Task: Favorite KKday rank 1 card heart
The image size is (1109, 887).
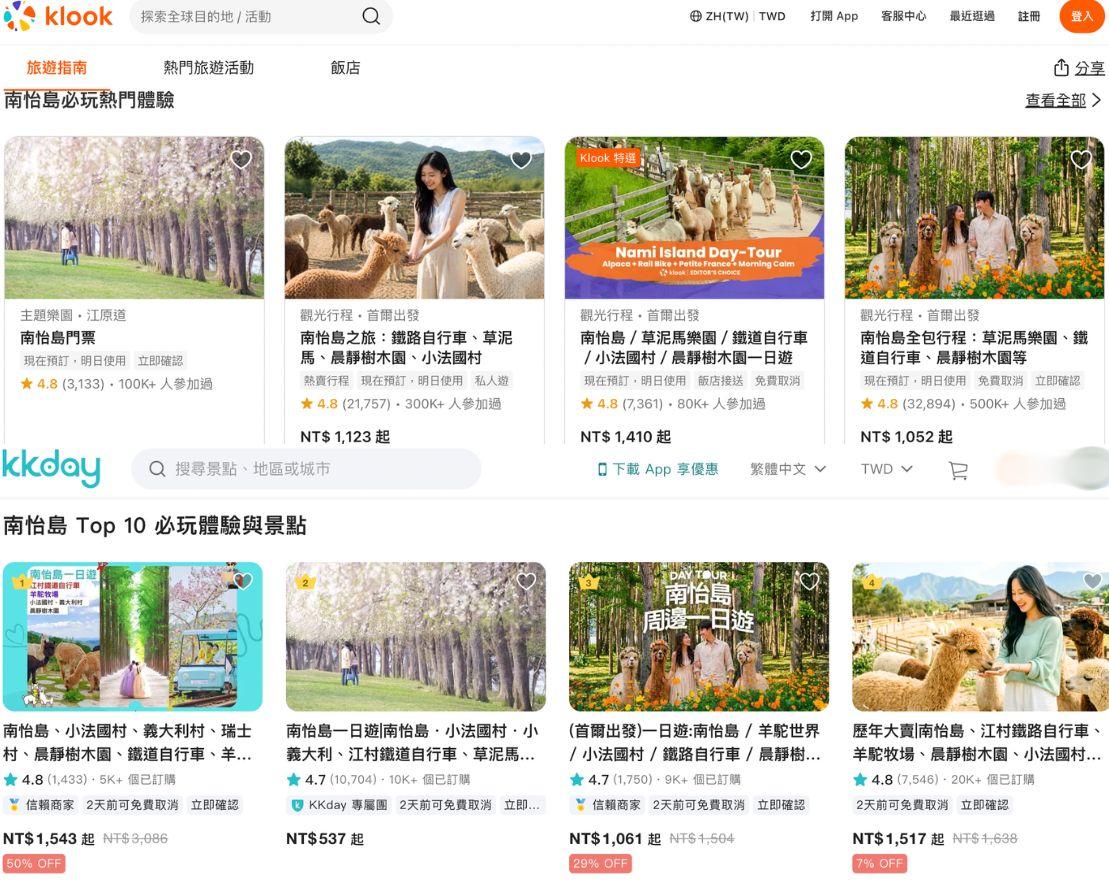Action: (x=243, y=581)
